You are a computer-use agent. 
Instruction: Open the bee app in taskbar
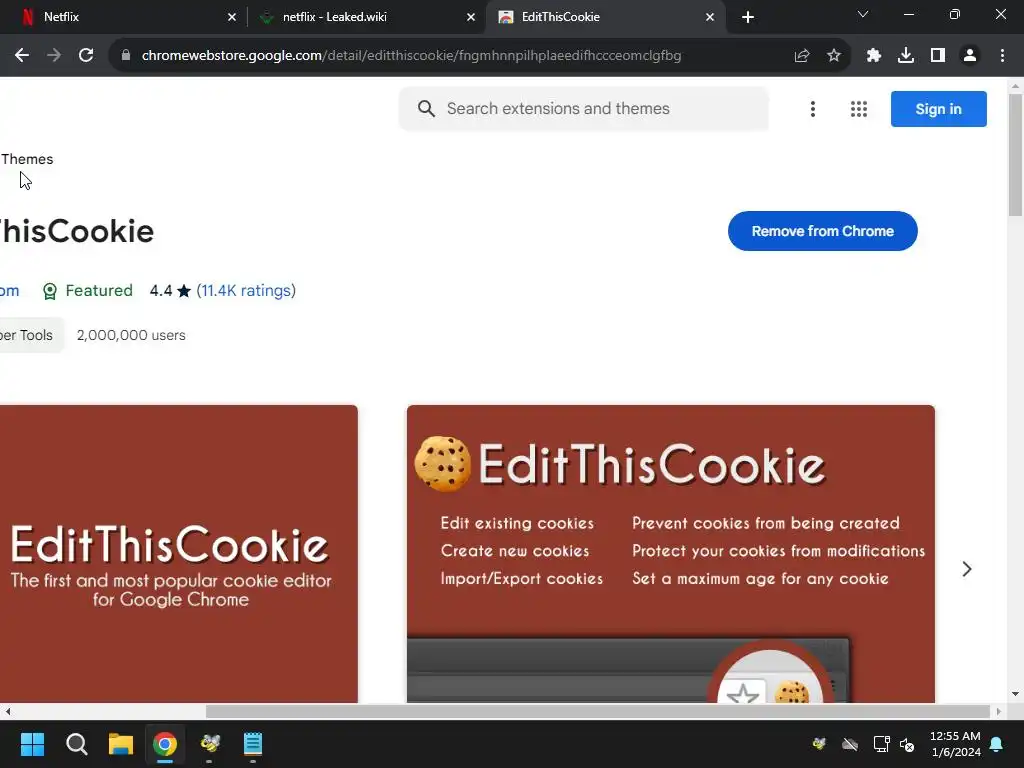(x=210, y=744)
